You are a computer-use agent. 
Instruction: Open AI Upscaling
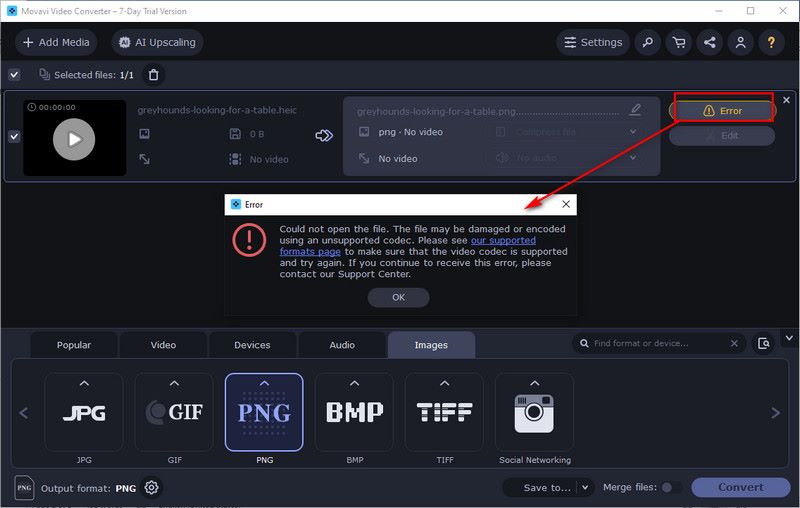[157, 42]
